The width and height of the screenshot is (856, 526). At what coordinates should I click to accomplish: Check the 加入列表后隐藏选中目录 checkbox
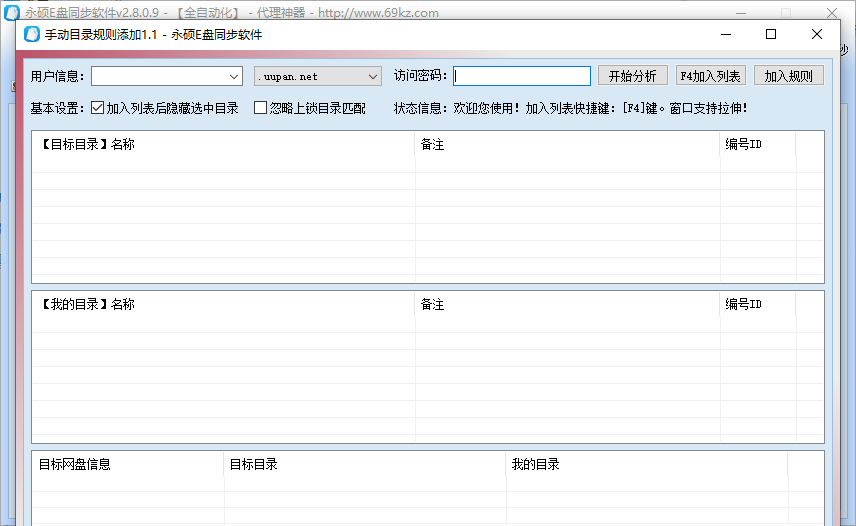coord(98,108)
